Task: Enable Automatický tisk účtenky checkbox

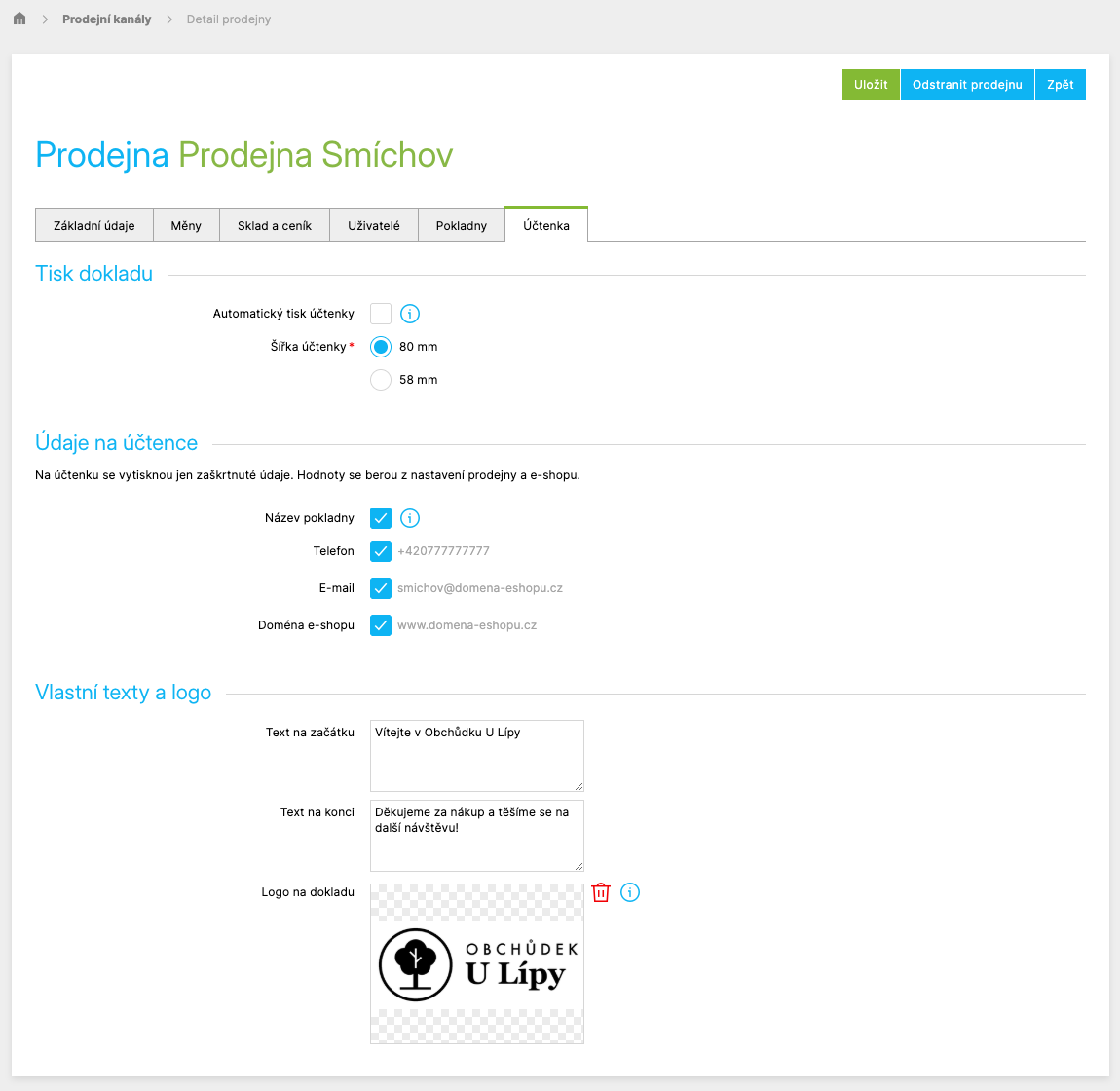Action: click(x=381, y=314)
